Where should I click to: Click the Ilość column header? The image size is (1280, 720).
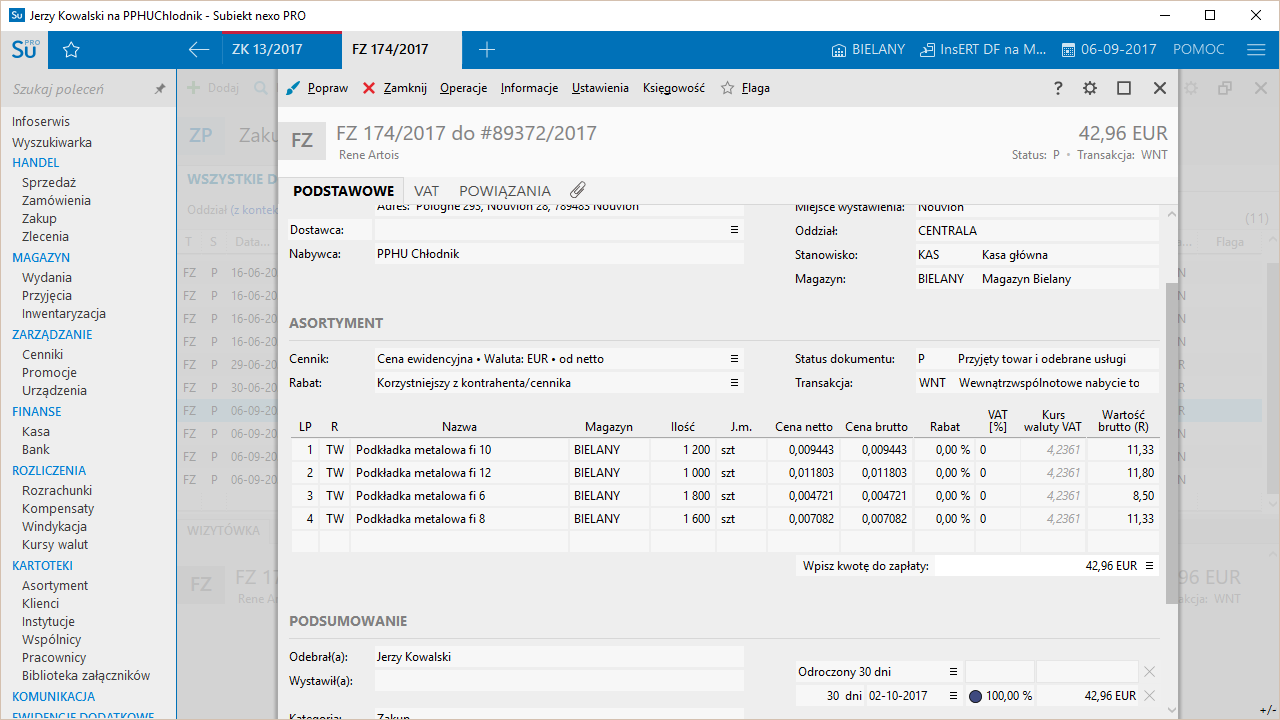pos(683,427)
